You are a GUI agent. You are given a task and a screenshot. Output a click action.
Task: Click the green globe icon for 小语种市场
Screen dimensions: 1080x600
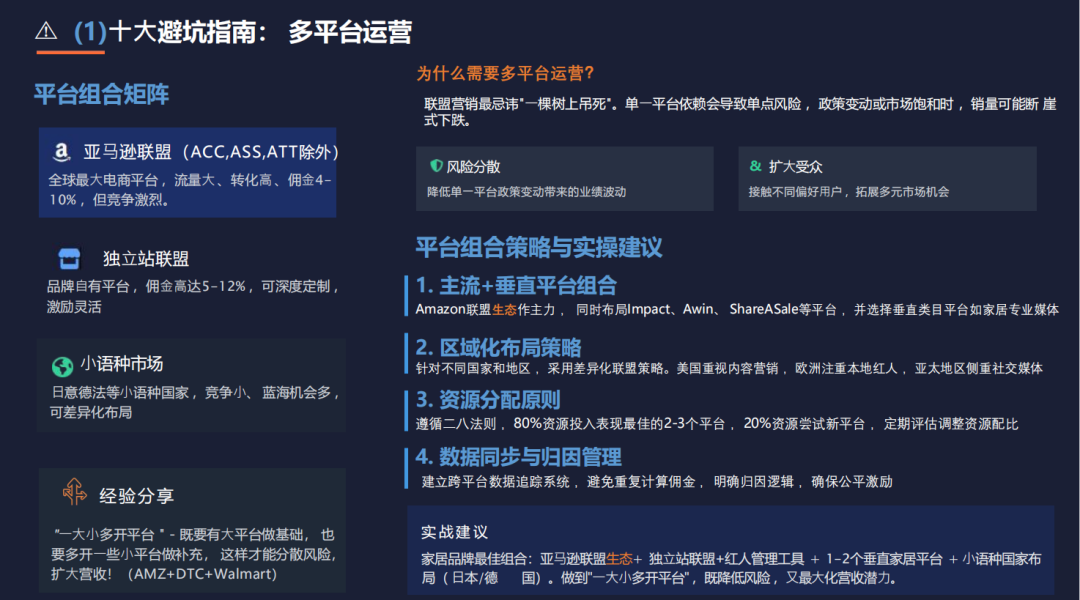[63, 366]
